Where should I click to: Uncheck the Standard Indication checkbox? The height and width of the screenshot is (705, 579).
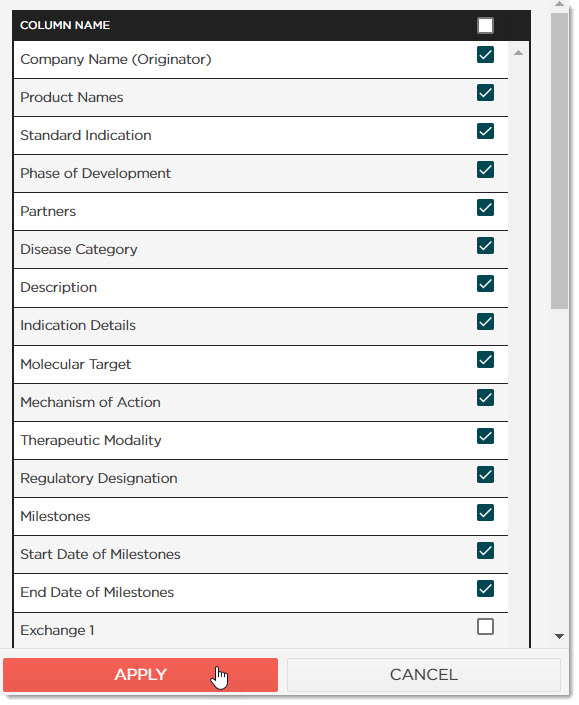tap(485, 131)
